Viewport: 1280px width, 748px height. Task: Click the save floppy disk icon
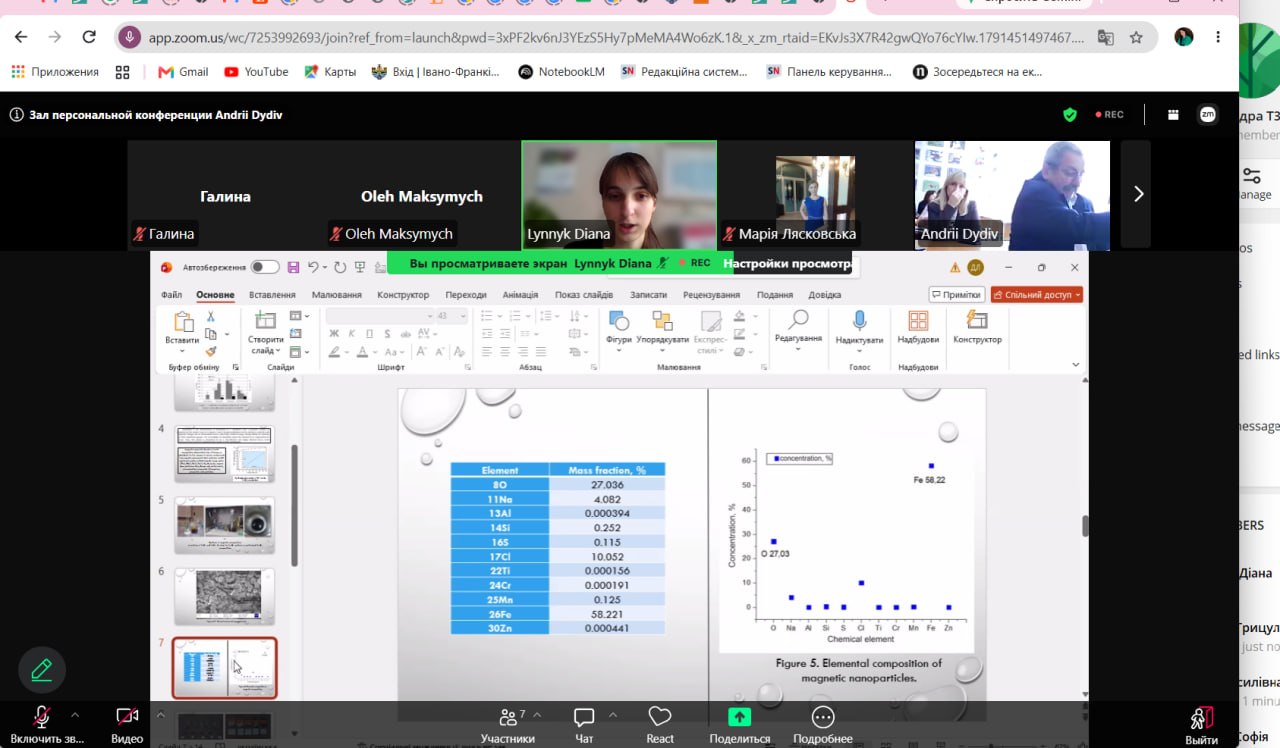(293, 267)
